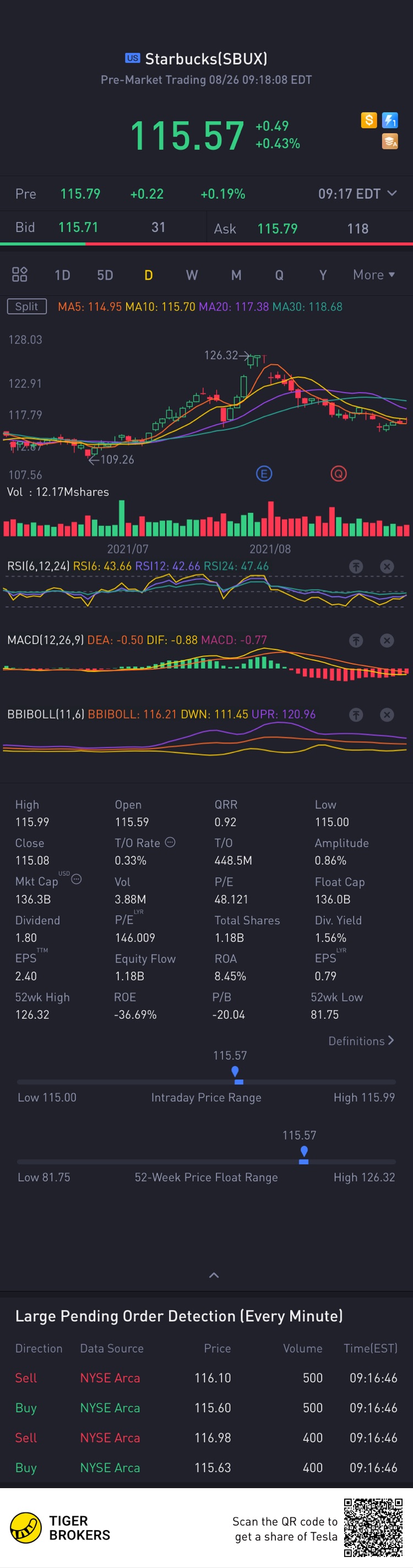Tap the US market flag badge
The image size is (413, 1568).
tap(133, 58)
